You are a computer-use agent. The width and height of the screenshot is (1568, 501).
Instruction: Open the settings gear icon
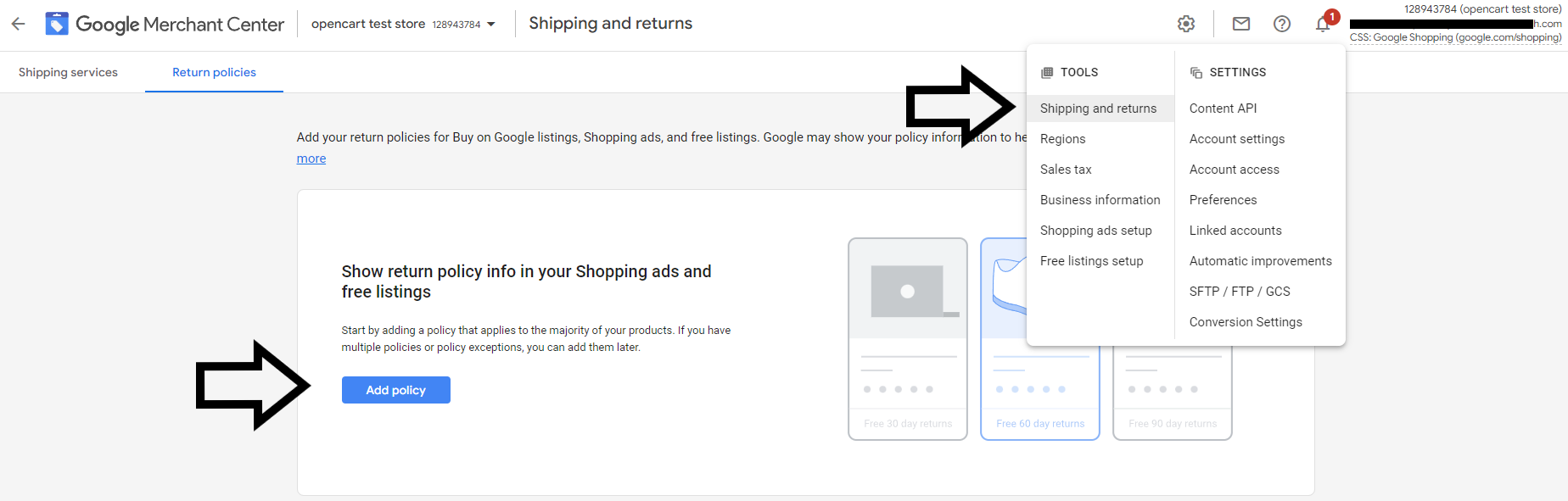1186,24
